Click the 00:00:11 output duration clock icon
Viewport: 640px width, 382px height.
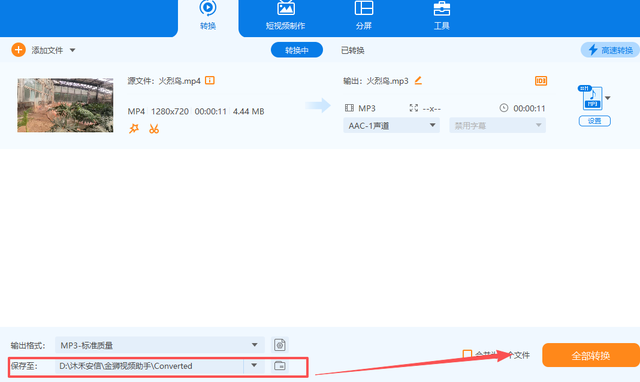pyautogui.click(x=504, y=108)
